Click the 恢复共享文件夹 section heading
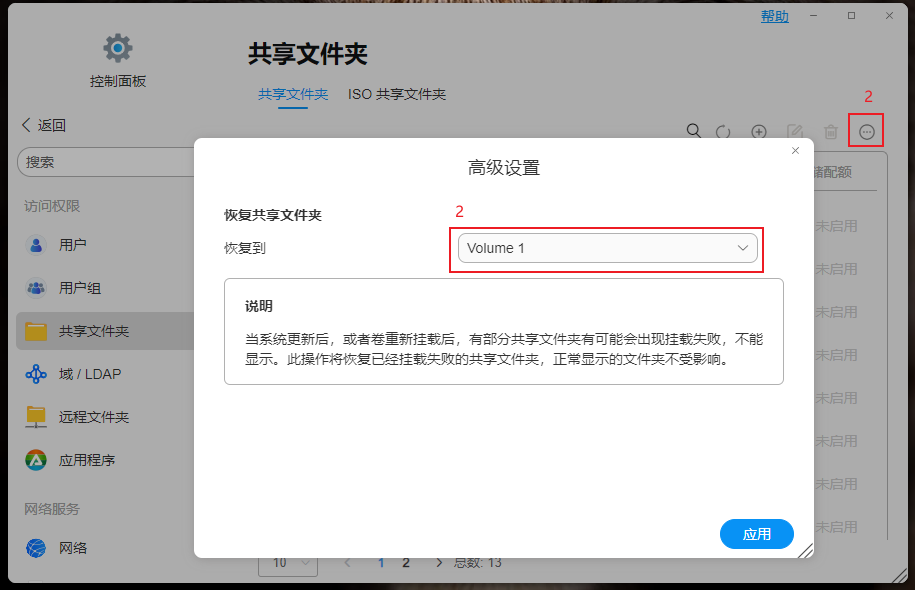The width and height of the screenshot is (915, 590). 273,215
